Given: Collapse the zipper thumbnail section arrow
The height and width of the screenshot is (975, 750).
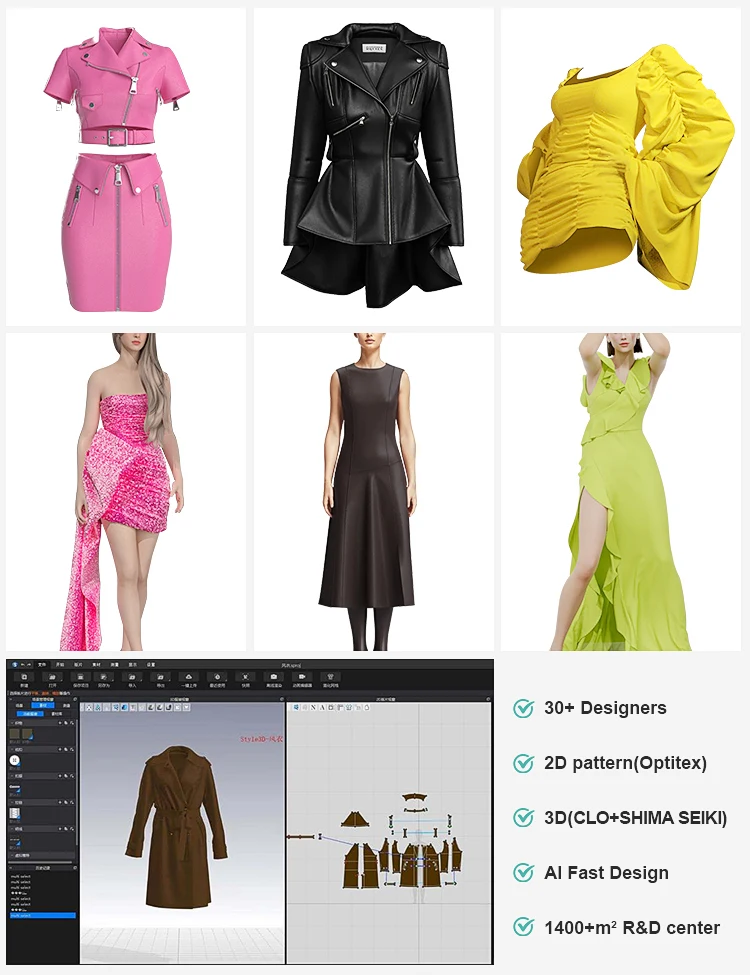Looking at the screenshot, I should tap(12, 802).
